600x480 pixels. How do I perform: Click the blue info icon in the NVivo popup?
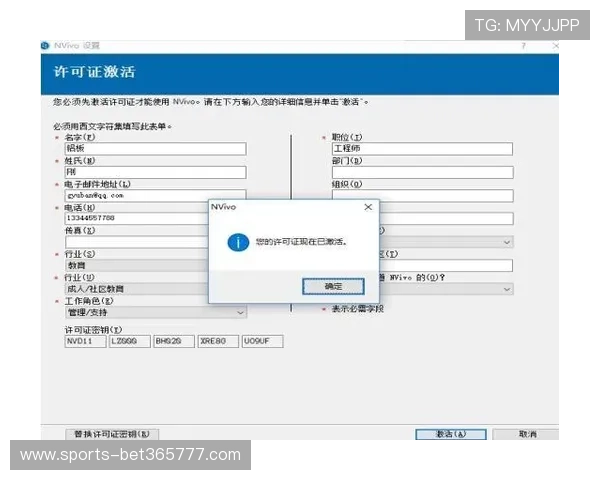(237, 243)
